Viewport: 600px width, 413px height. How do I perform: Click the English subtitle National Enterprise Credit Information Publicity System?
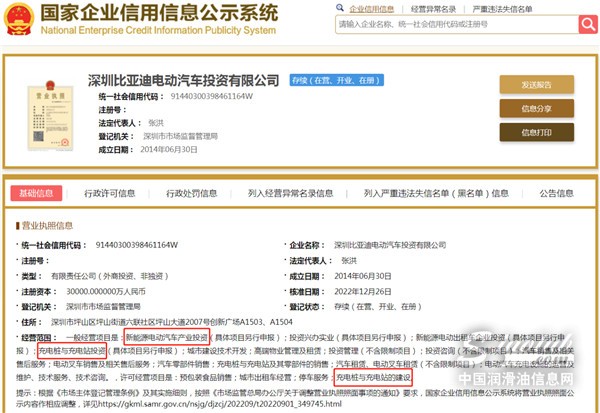pos(158,30)
